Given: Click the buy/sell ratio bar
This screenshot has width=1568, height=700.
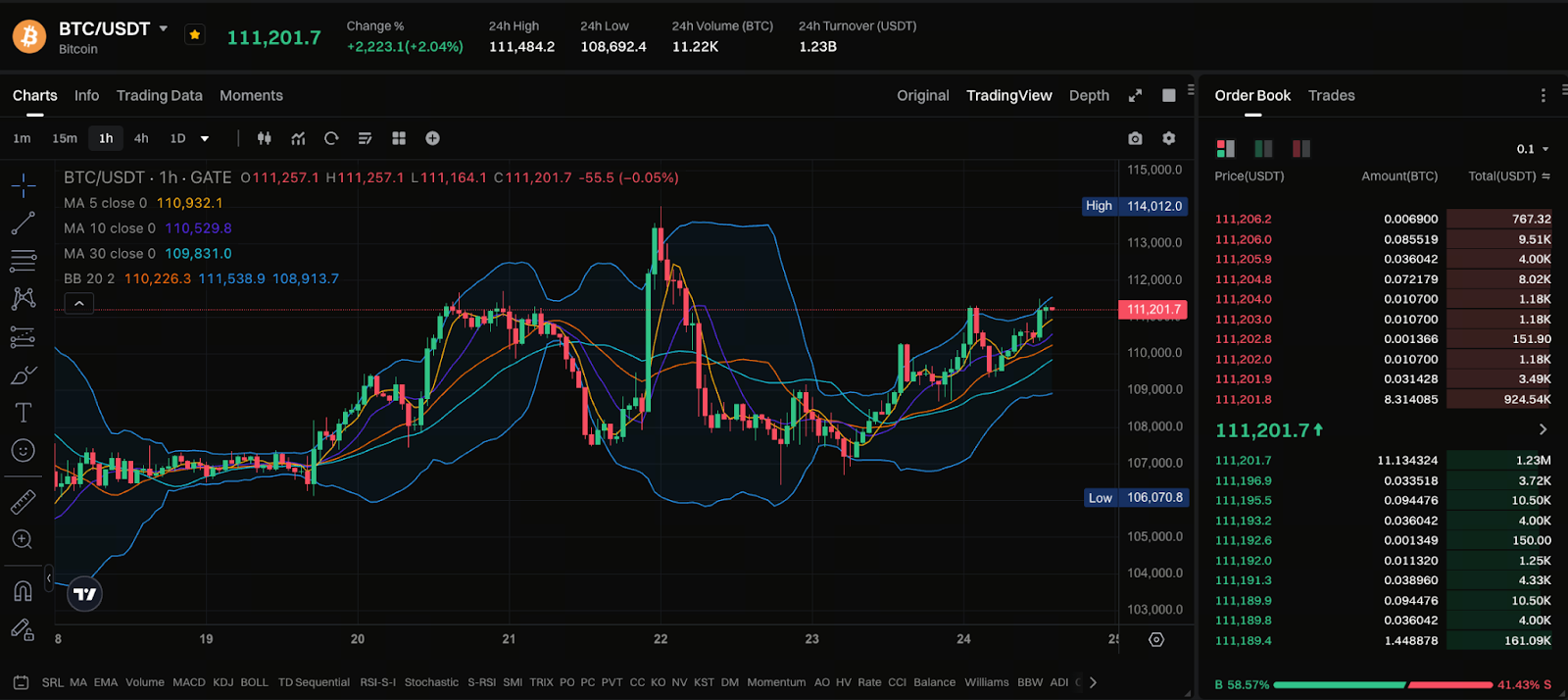Looking at the screenshot, I should [1383, 684].
